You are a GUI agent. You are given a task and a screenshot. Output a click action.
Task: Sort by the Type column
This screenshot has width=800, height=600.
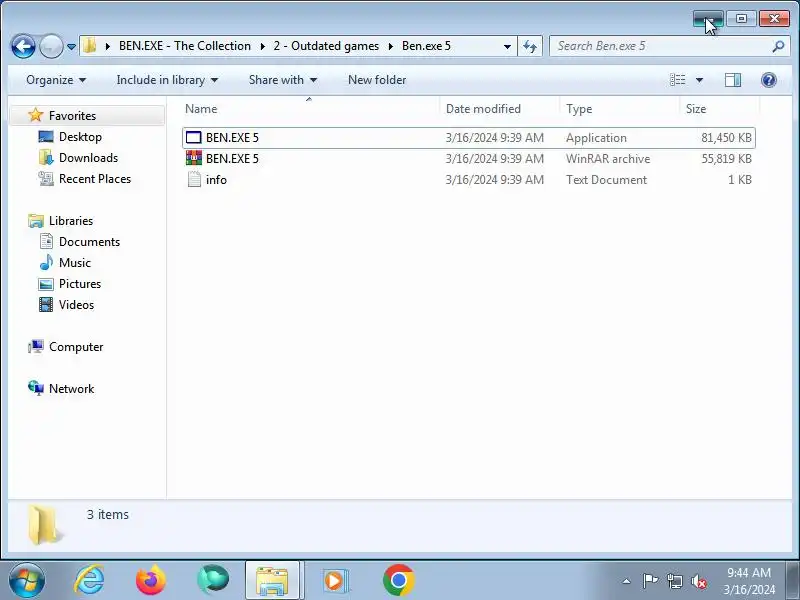619,109
